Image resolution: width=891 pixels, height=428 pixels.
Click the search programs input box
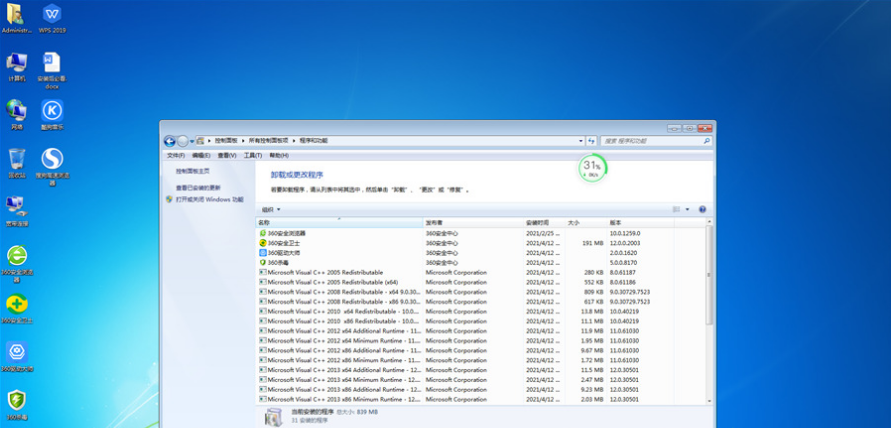point(655,141)
